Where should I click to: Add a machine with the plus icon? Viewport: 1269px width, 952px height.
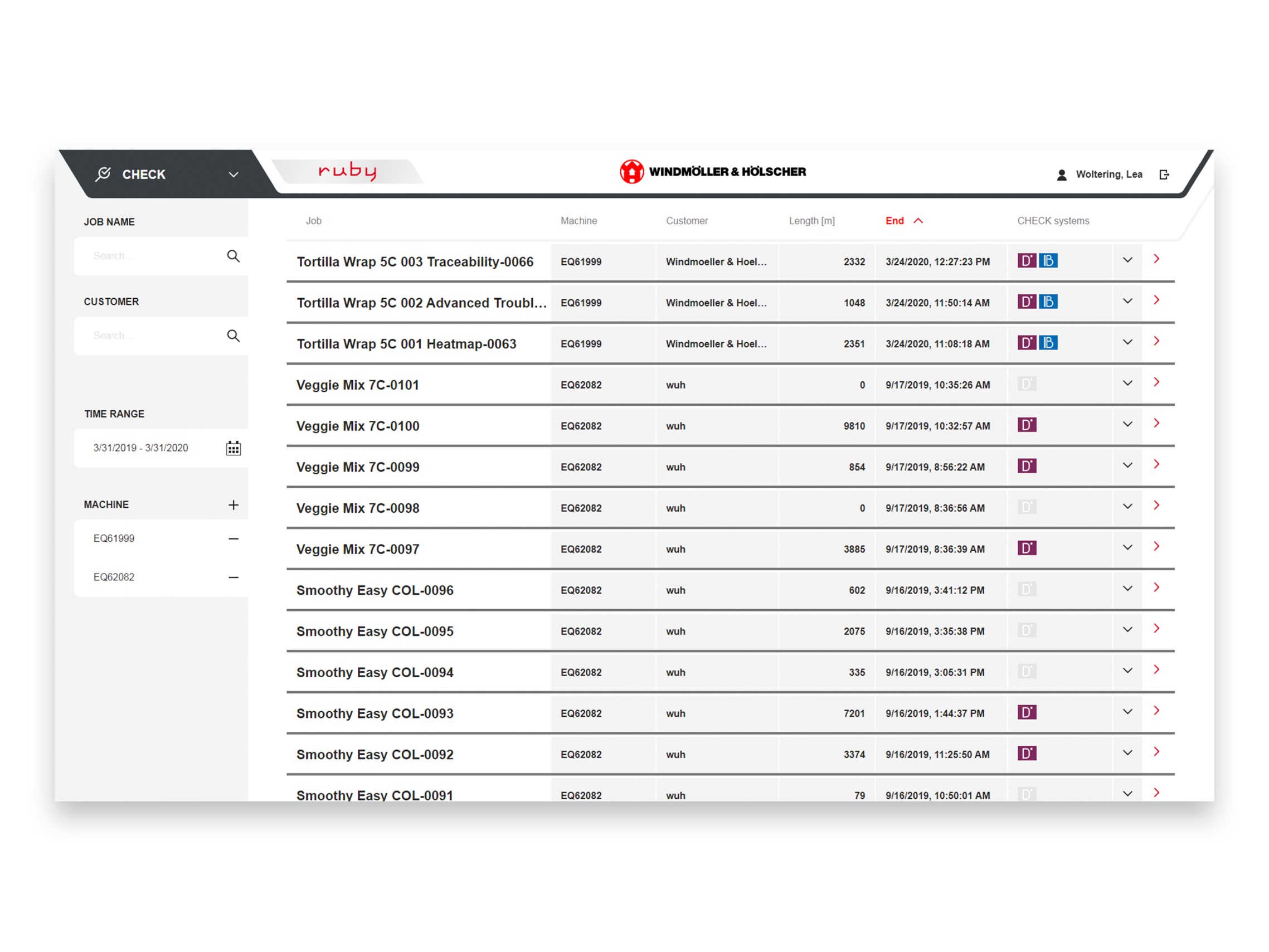coord(233,505)
